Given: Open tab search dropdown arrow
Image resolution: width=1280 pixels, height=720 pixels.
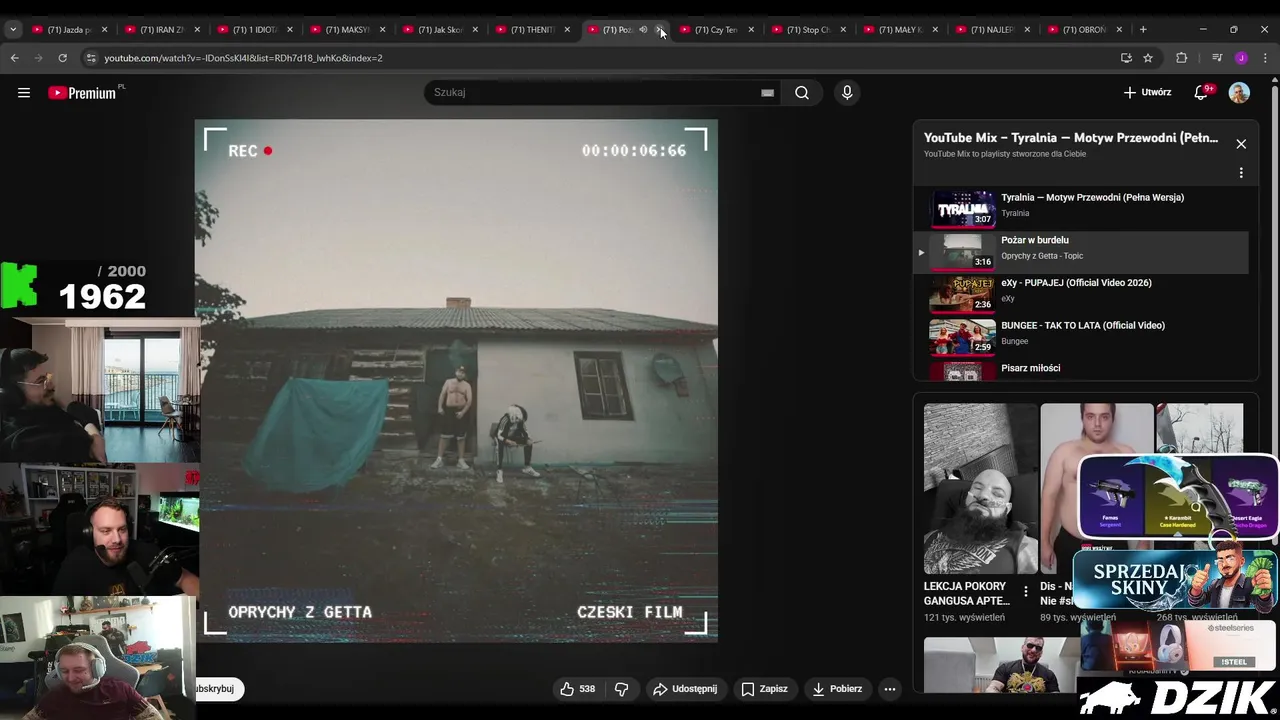Looking at the screenshot, I should [x=13, y=29].
